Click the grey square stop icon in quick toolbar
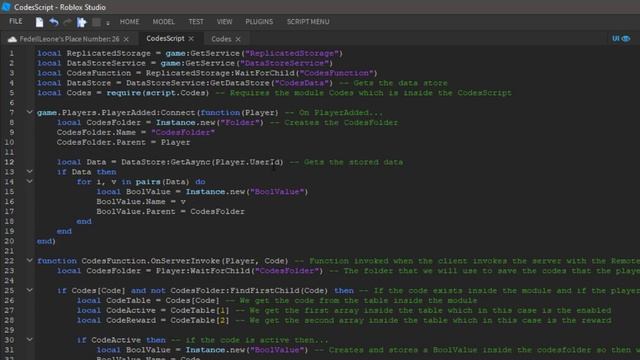The image size is (640, 360). [x=96, y=22]
